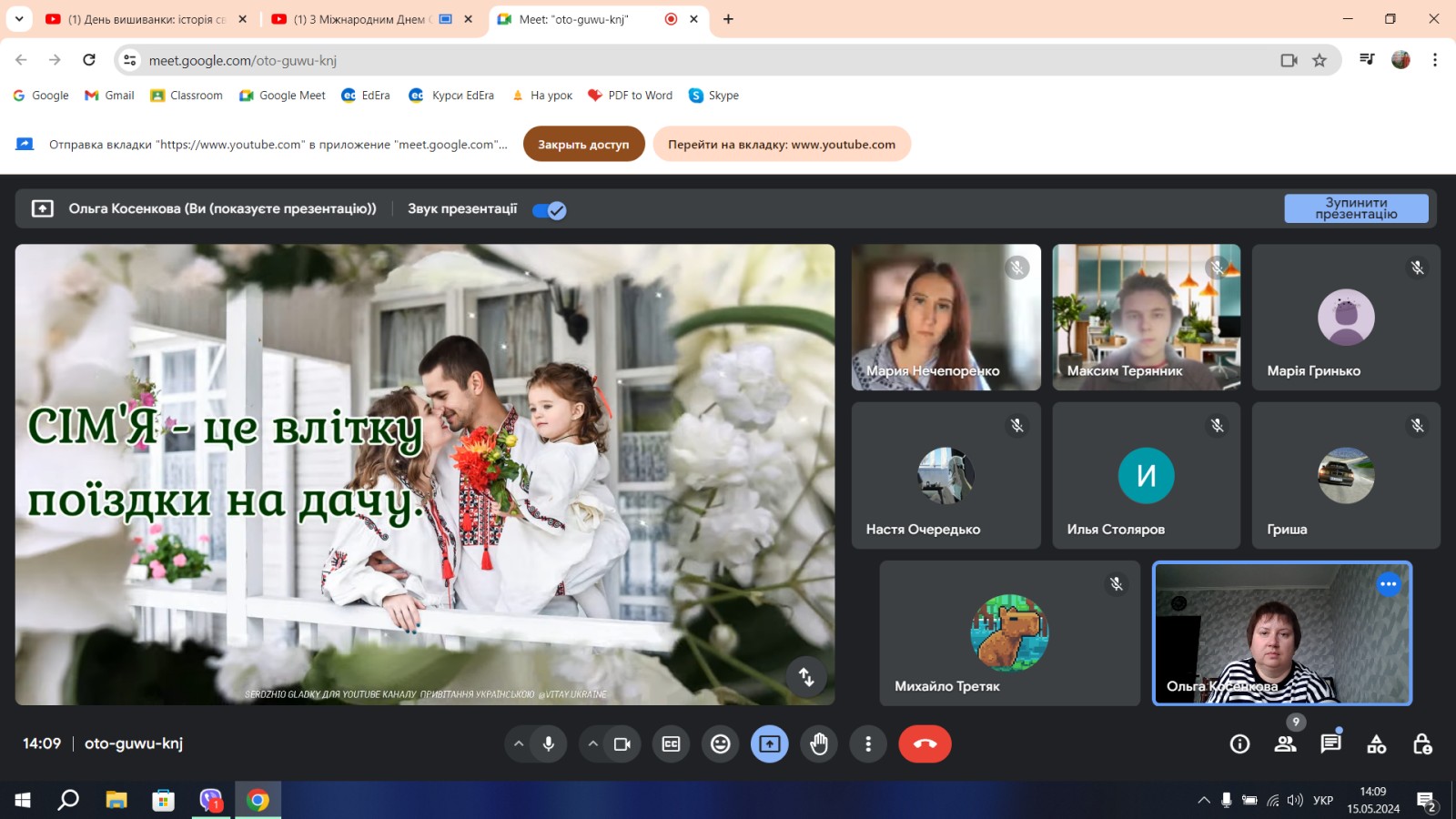This screenshot has width=1456, height=819.
Task: Turn on closed captions
Action: click(x=671, y=744)
